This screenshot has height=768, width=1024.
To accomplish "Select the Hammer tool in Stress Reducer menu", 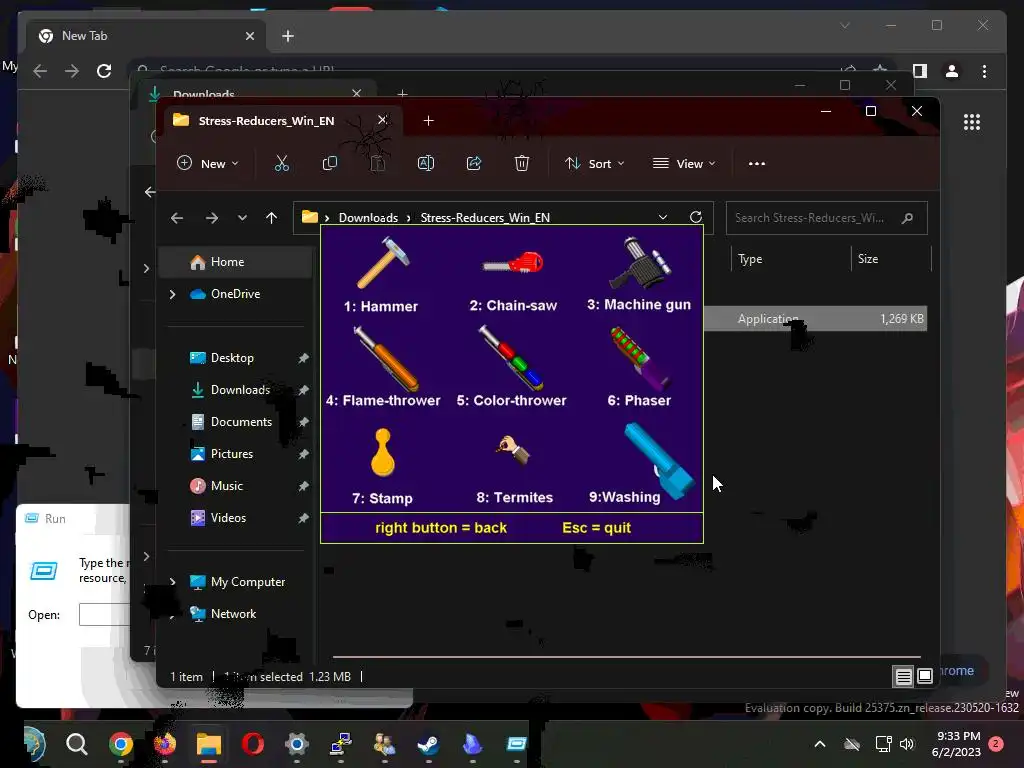I will coord(382,274).
